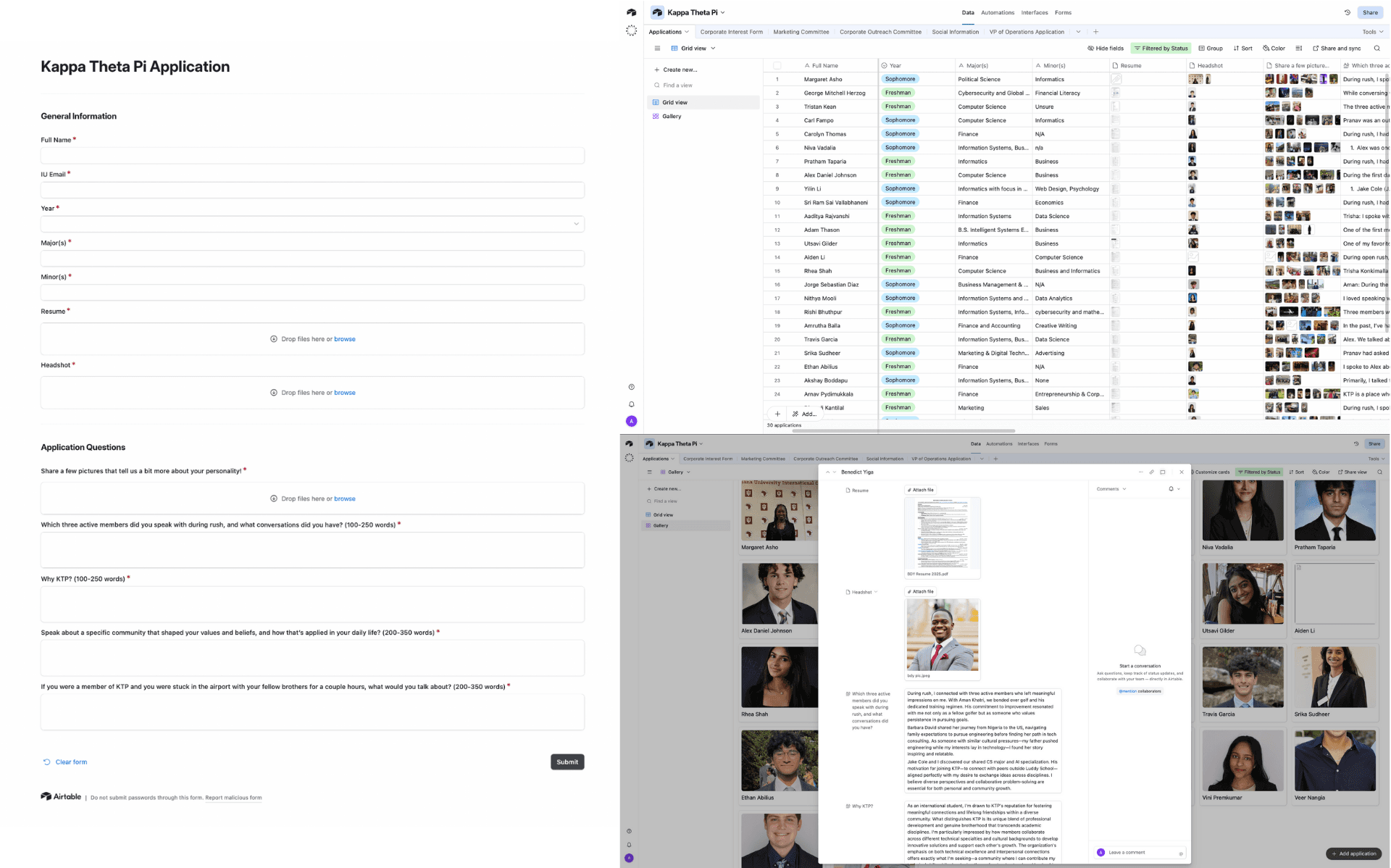Open the headshot photo thumbnail in Benedict Yiga record
Screen dimensions: 1391x868
click(943, 635)
